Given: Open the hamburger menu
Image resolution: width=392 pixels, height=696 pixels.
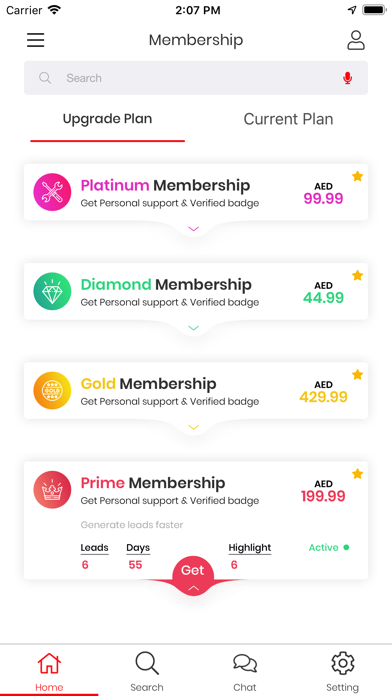Looking at the screenshot, I should pos(36,40).
